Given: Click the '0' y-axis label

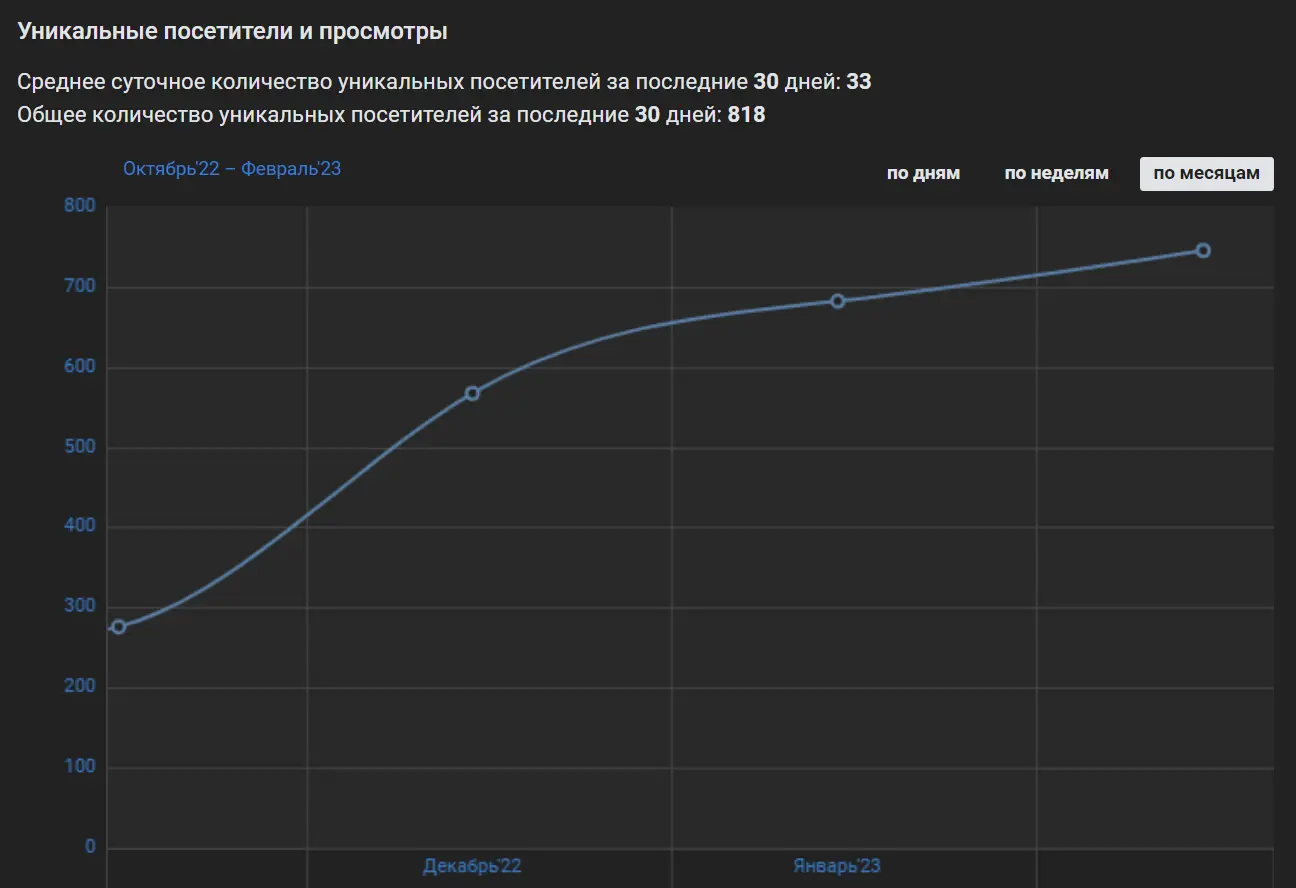Looking at the screenshot, I should pyautogui.click(x=90, y=847).
